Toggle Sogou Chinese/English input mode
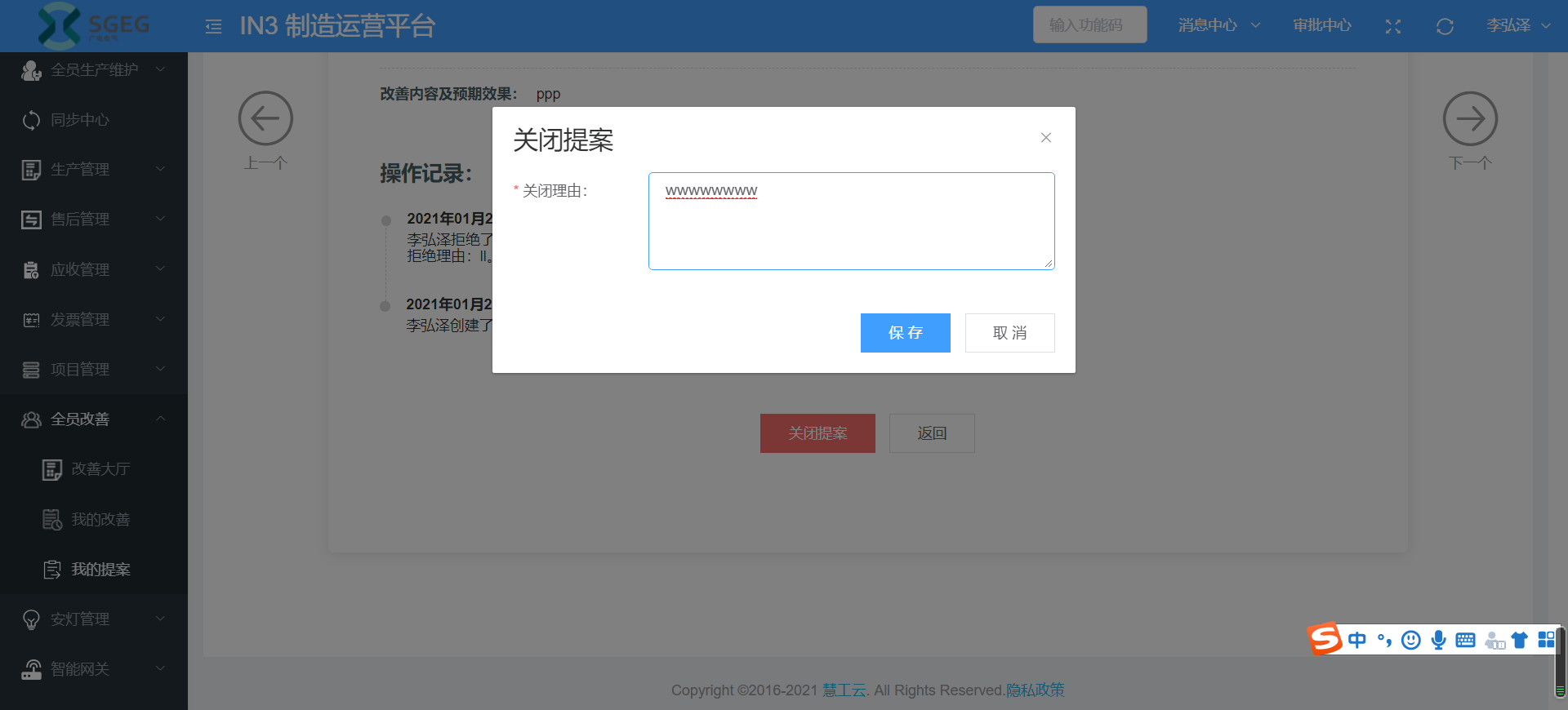 click(1357, 640)
